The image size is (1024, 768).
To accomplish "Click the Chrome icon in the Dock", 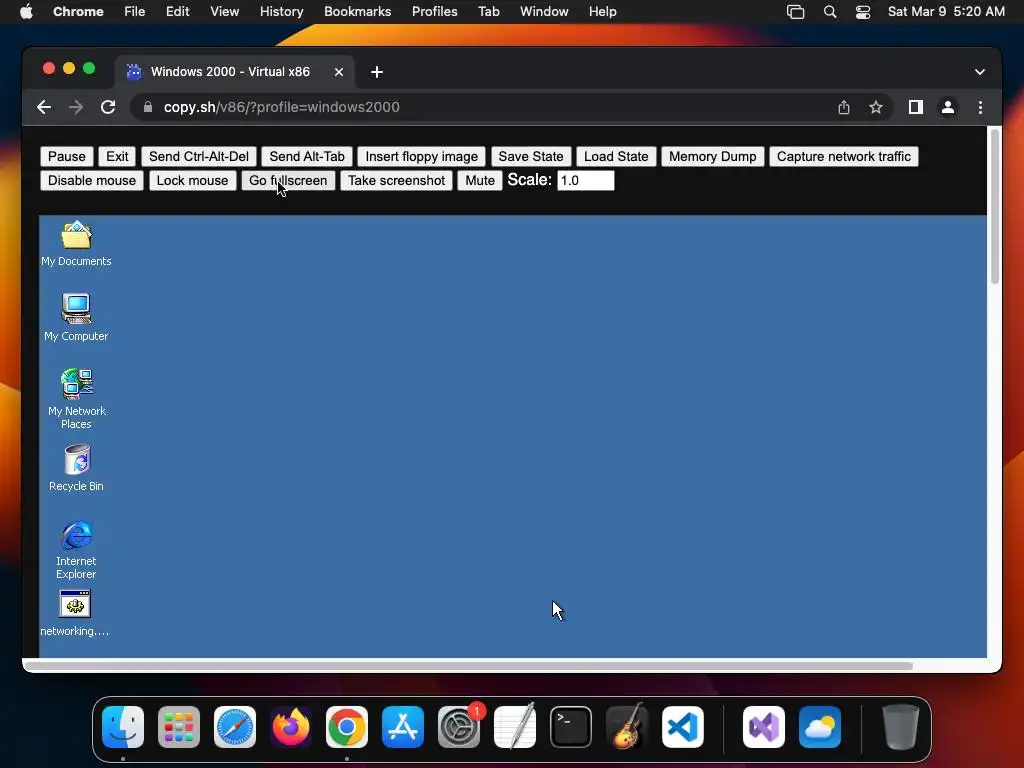I will click(x=347, y=726).
